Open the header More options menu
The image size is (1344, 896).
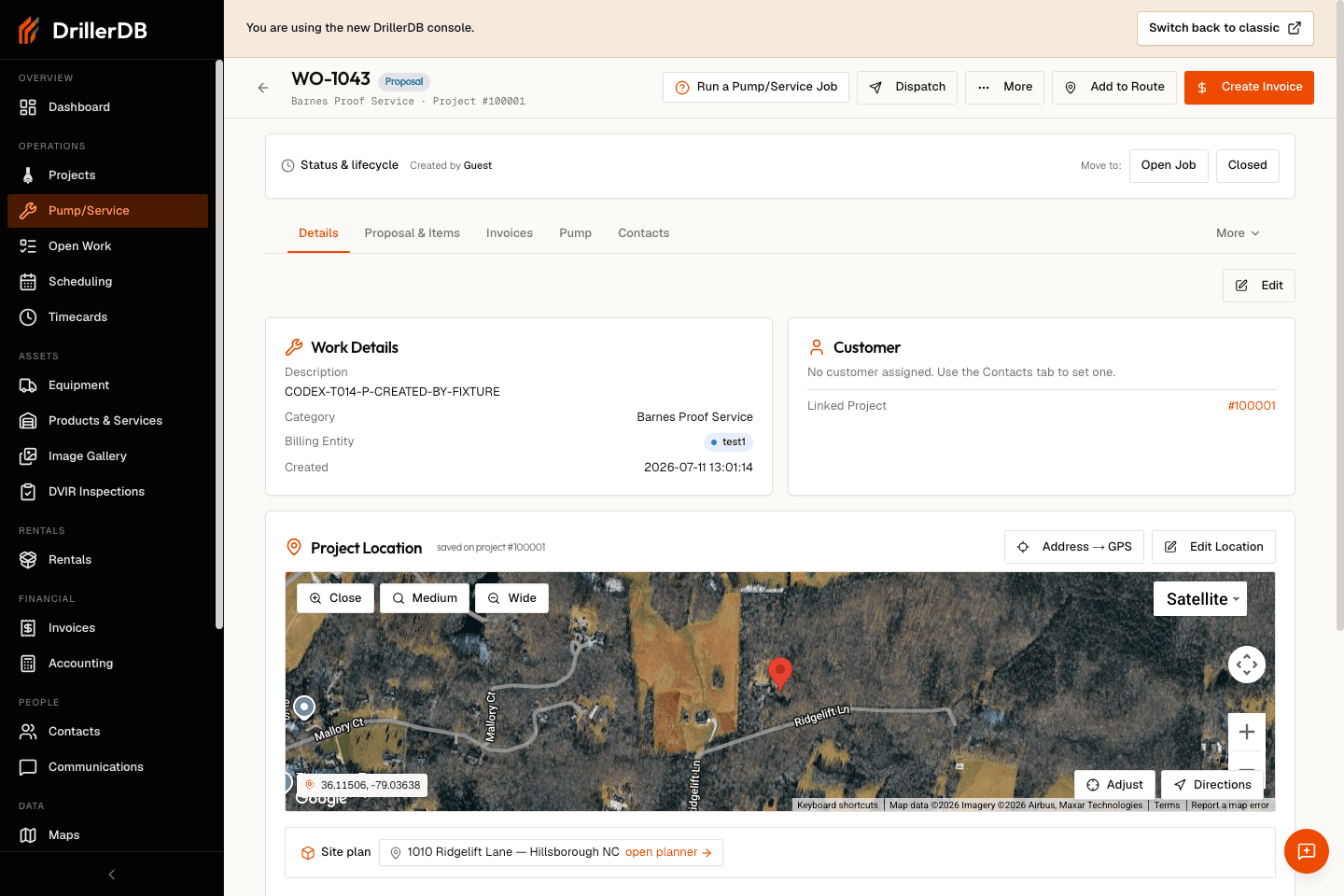pyautogui.click(x=1004, y=87)
